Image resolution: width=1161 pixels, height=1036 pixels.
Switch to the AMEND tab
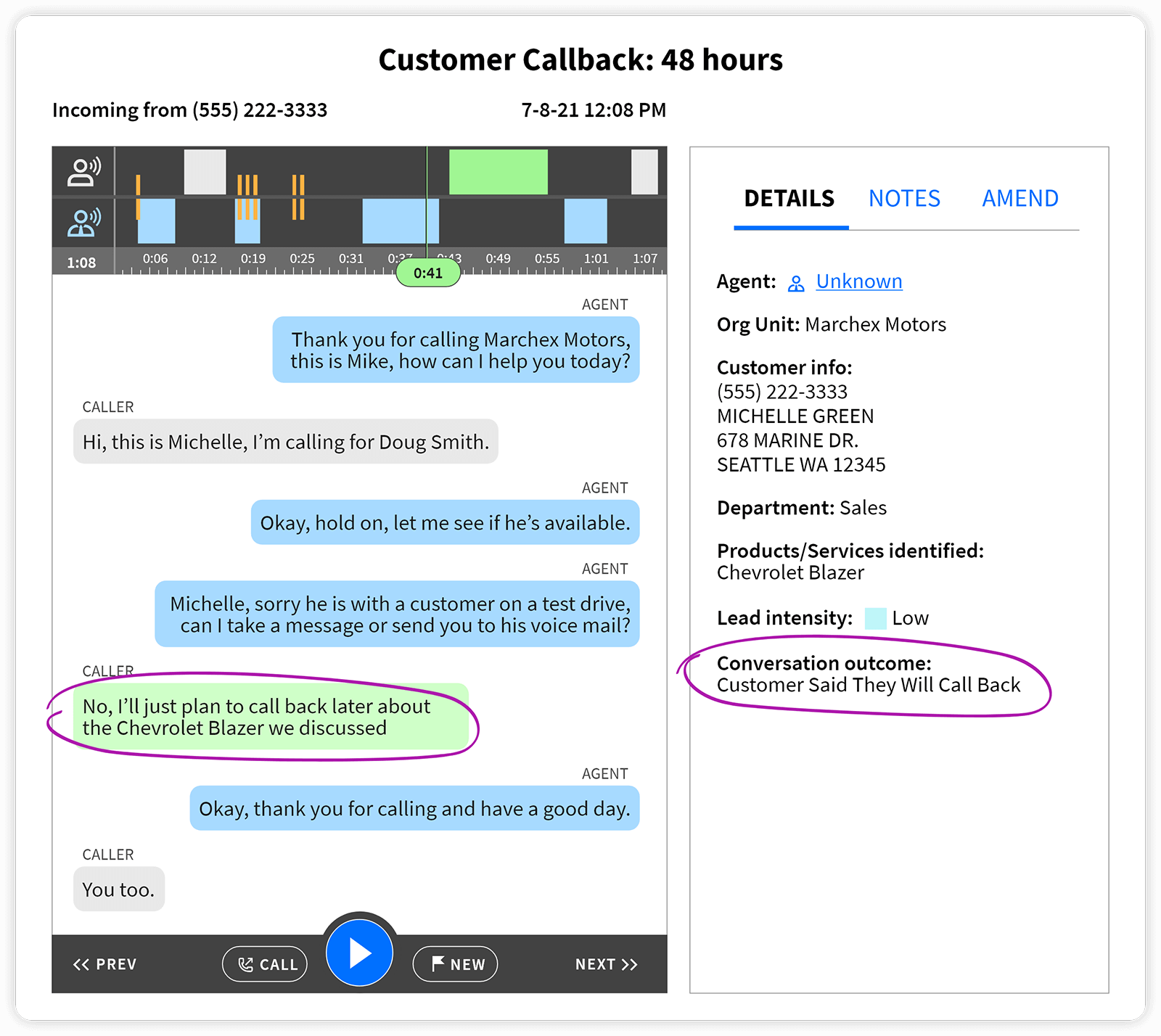point(1020,198)
